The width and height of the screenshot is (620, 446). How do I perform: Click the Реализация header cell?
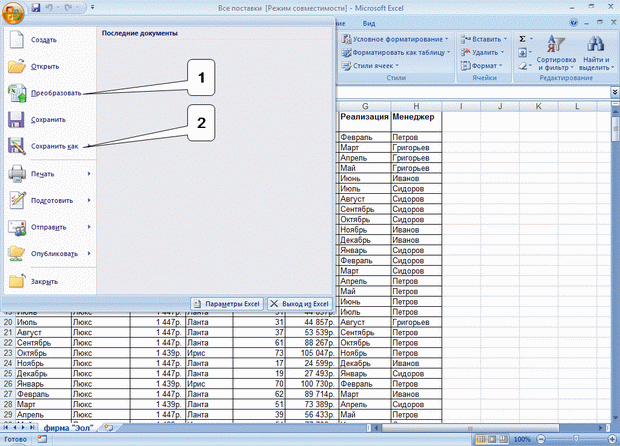pos(365,121)
